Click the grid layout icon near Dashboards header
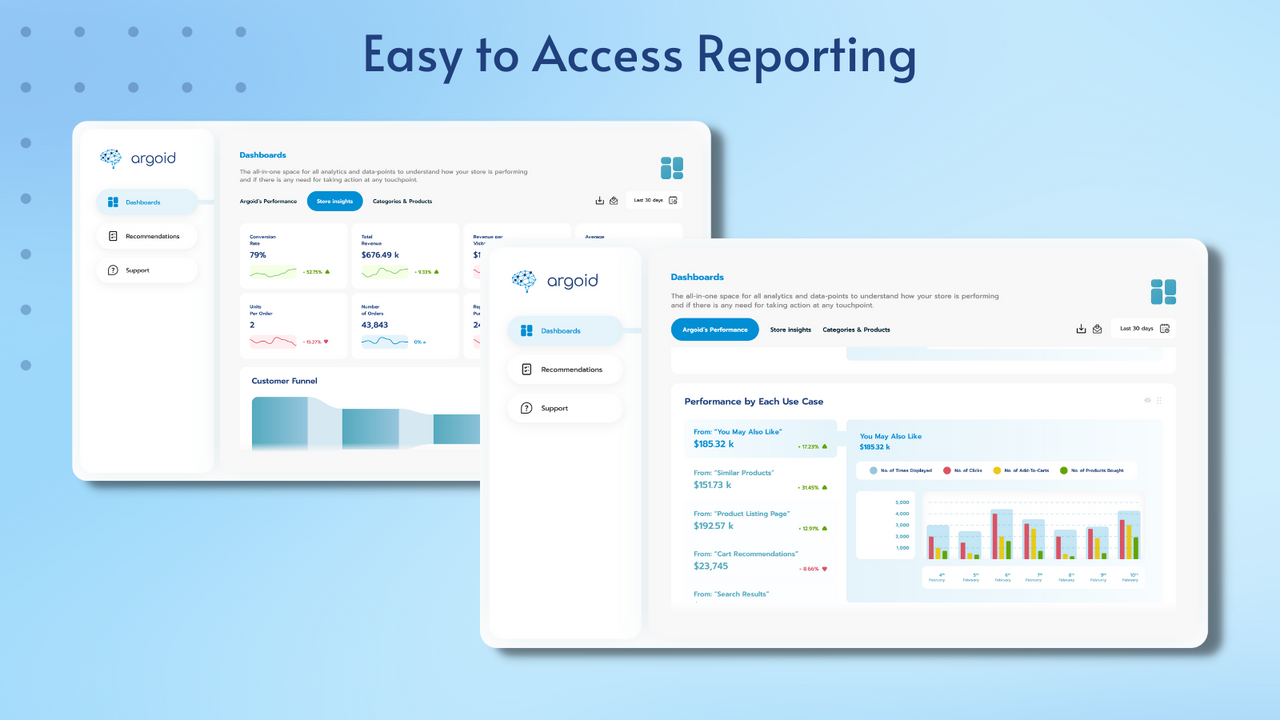1280x720 pixels. 1163,292
